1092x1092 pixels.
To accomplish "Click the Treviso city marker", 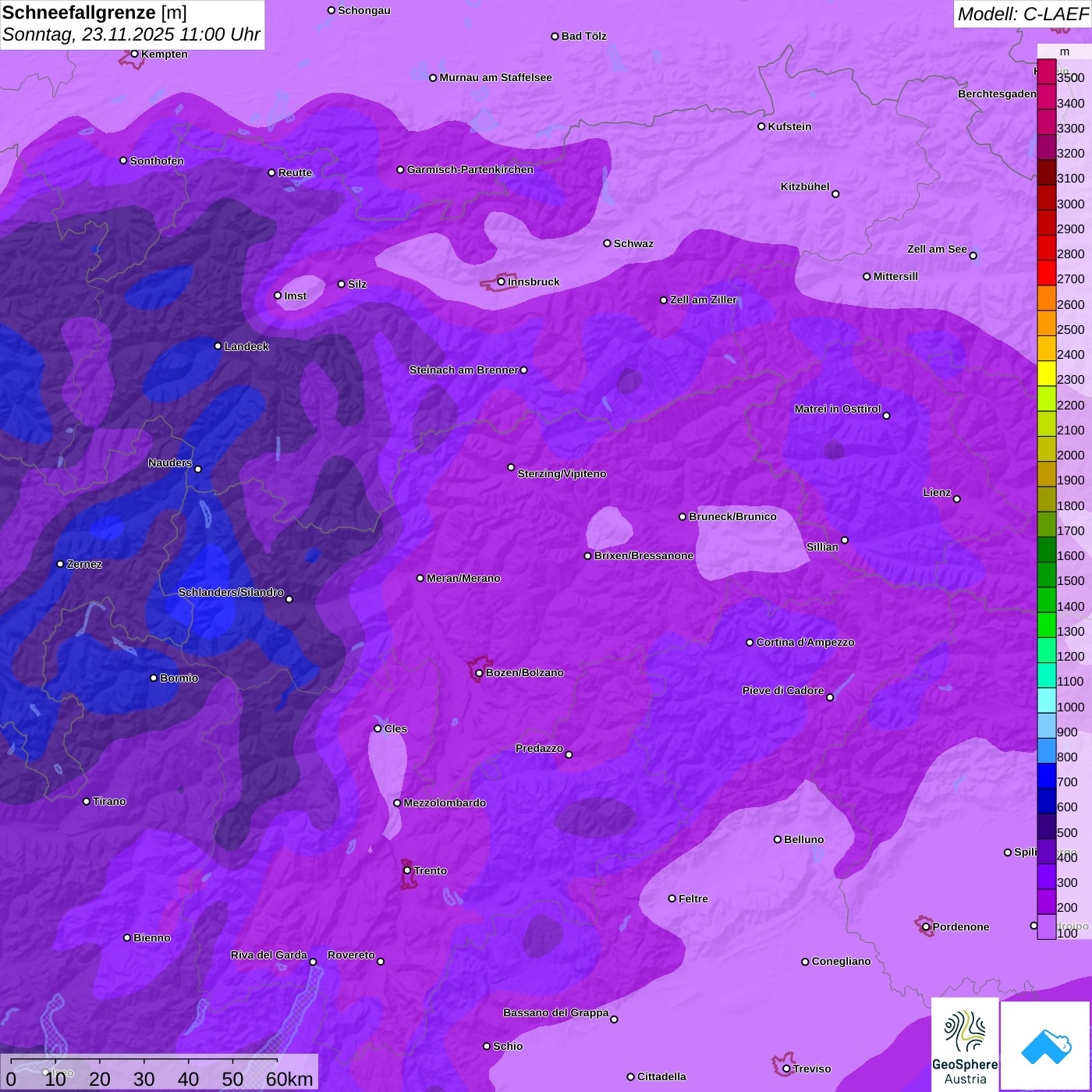I will click(x=786, y=1069).
